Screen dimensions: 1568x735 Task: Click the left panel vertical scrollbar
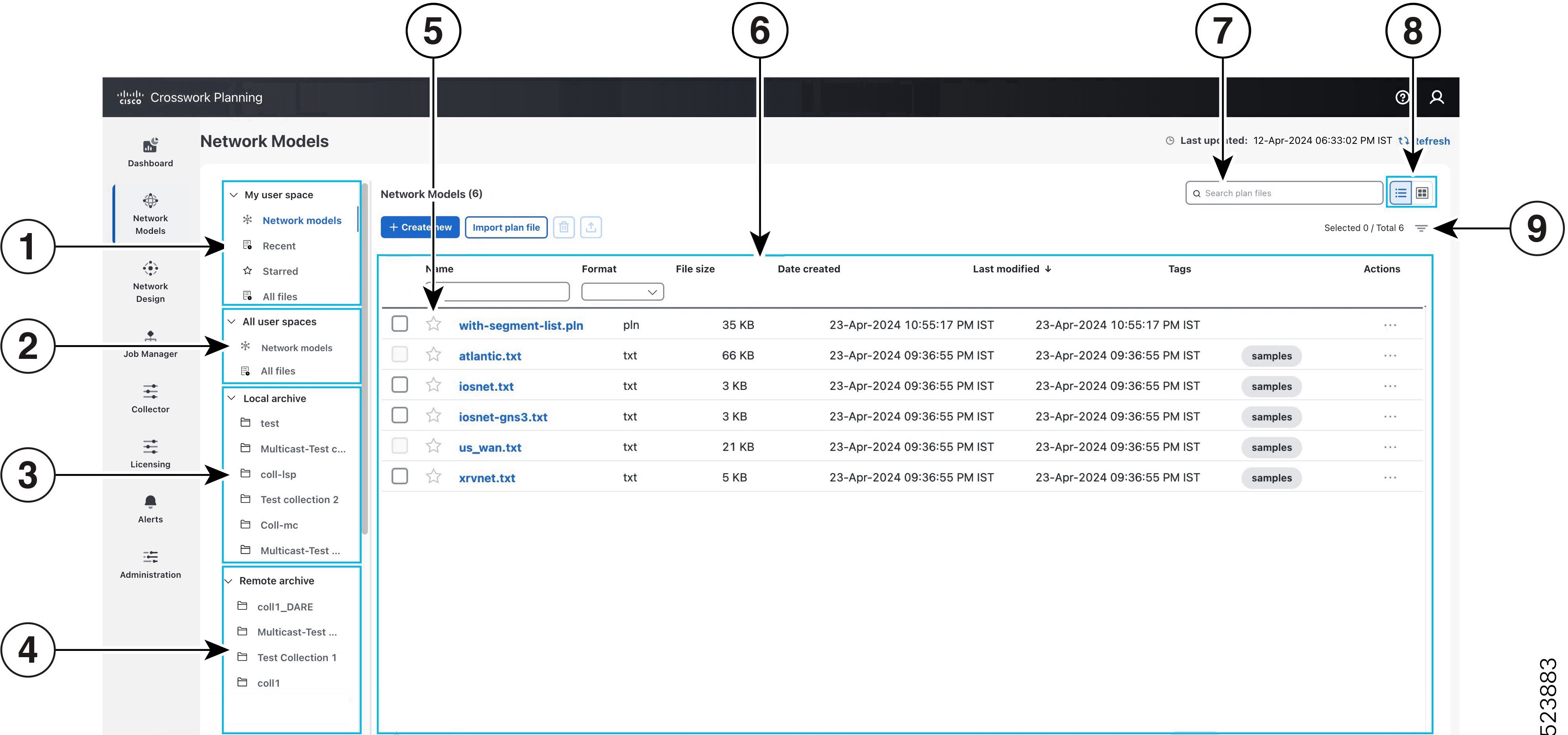tap(365, 359)
